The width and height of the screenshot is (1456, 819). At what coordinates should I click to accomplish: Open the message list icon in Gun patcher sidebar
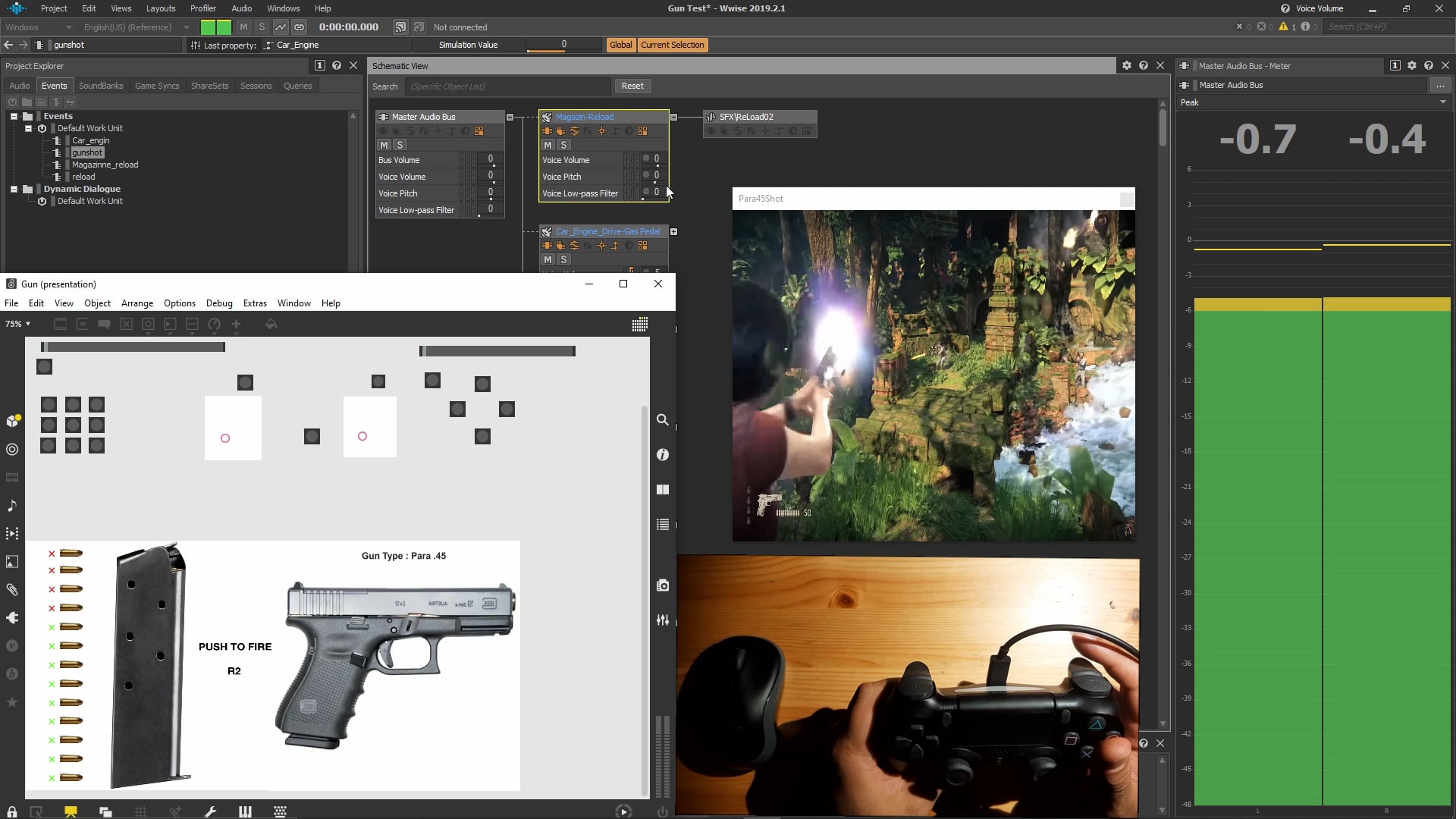coord(663,524)
